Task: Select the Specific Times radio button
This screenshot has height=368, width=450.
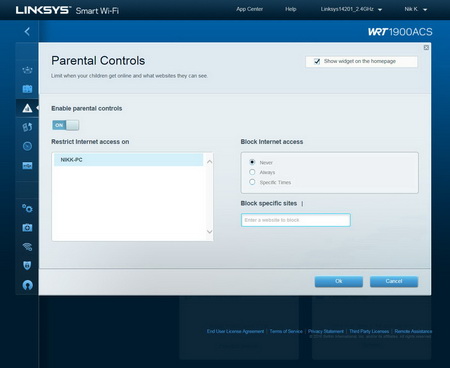Action: pyautogui.click(x=252, y=182)
